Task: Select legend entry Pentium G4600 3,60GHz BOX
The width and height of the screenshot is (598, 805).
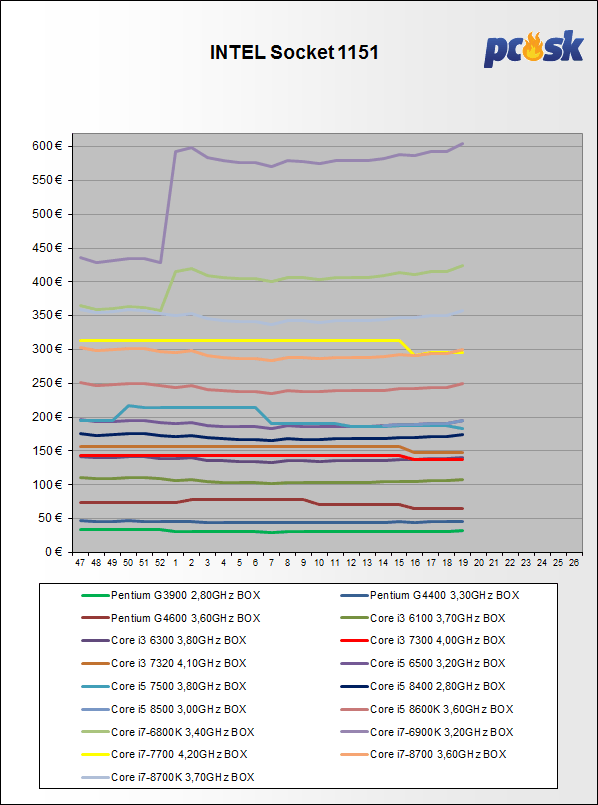Action: (171, 618)
